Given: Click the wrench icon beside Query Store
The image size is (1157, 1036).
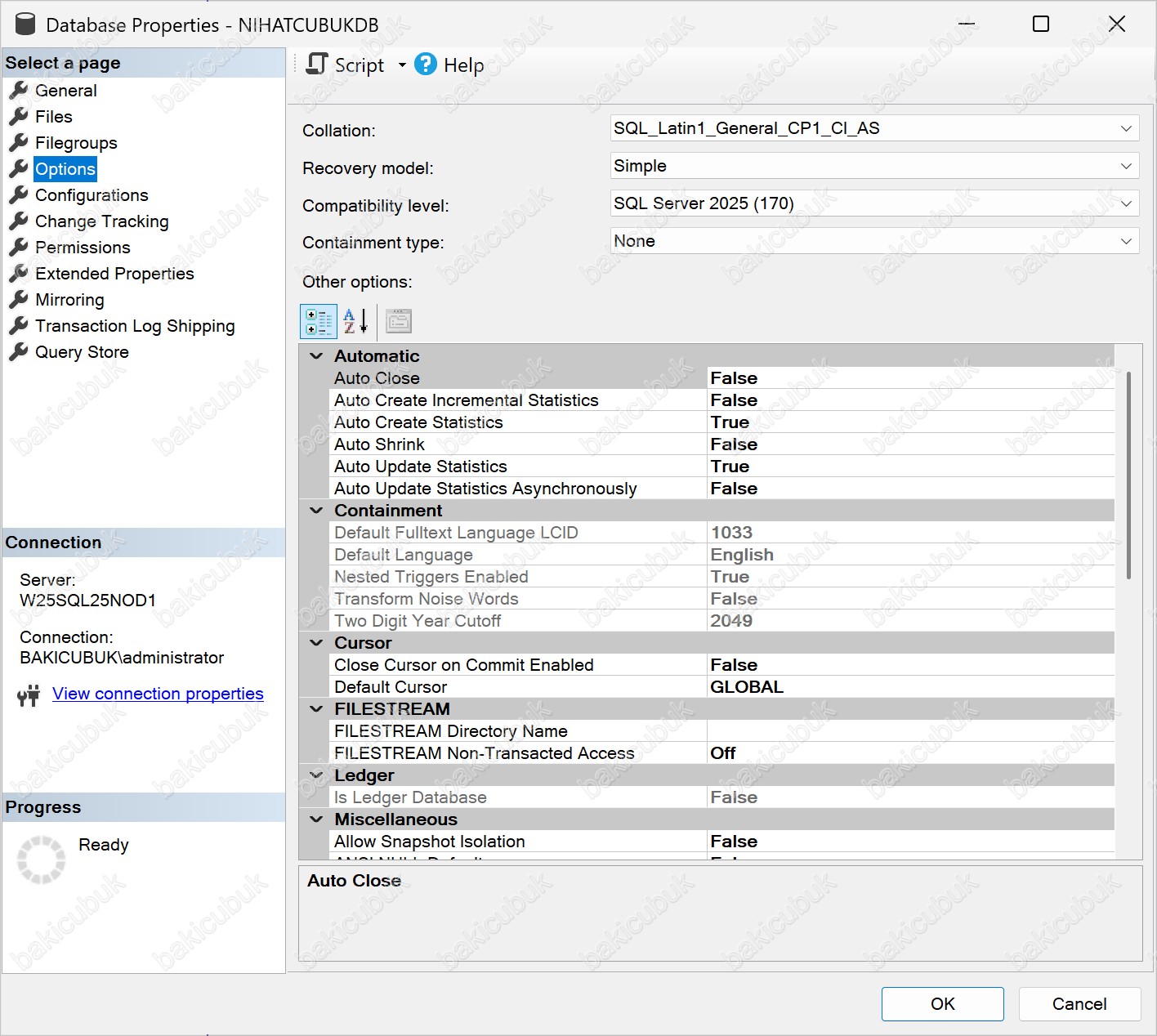Looking at the screenshot, I should coord(19,352).
